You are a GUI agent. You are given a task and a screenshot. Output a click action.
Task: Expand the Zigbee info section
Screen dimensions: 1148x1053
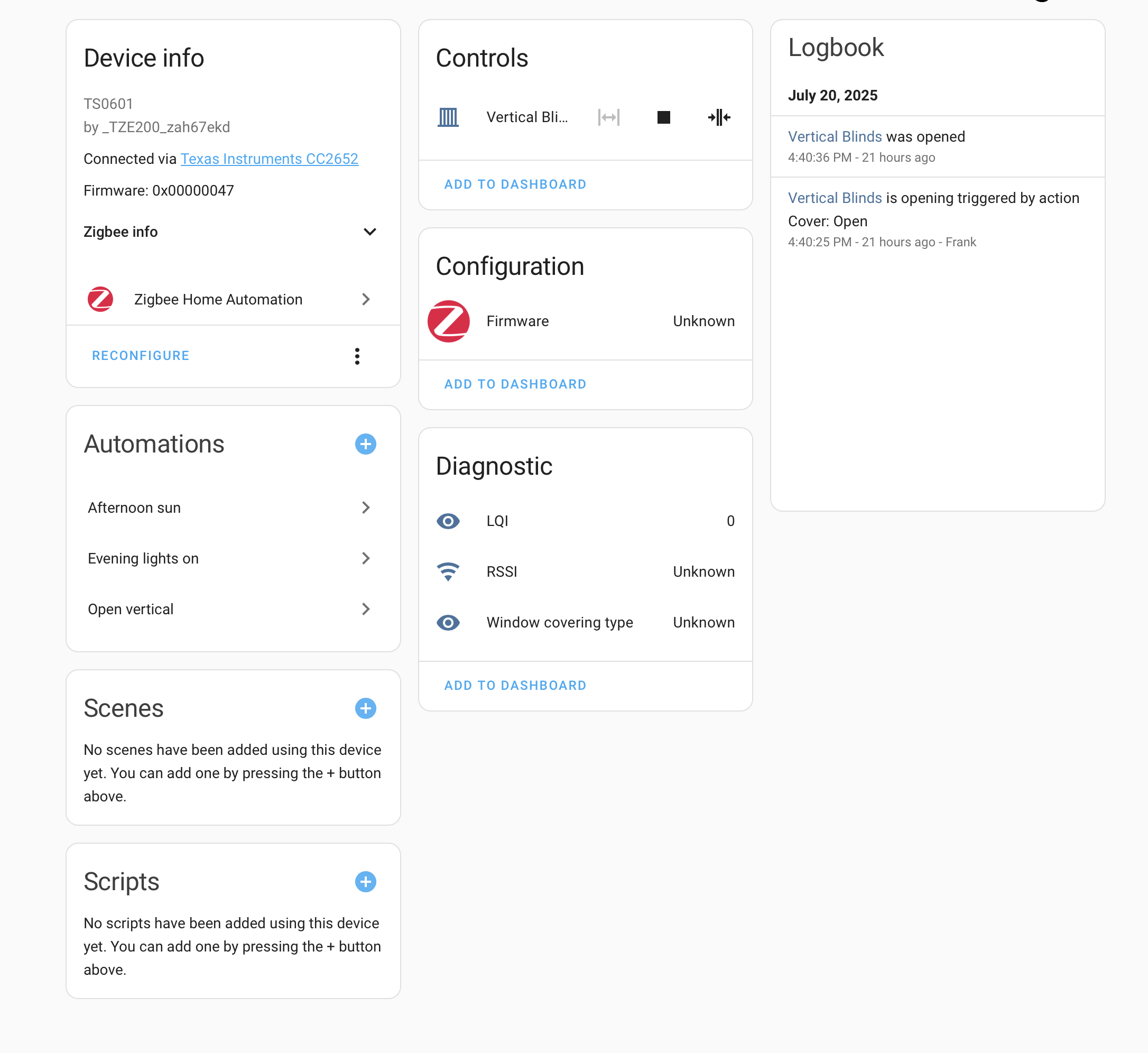point(370,232)
